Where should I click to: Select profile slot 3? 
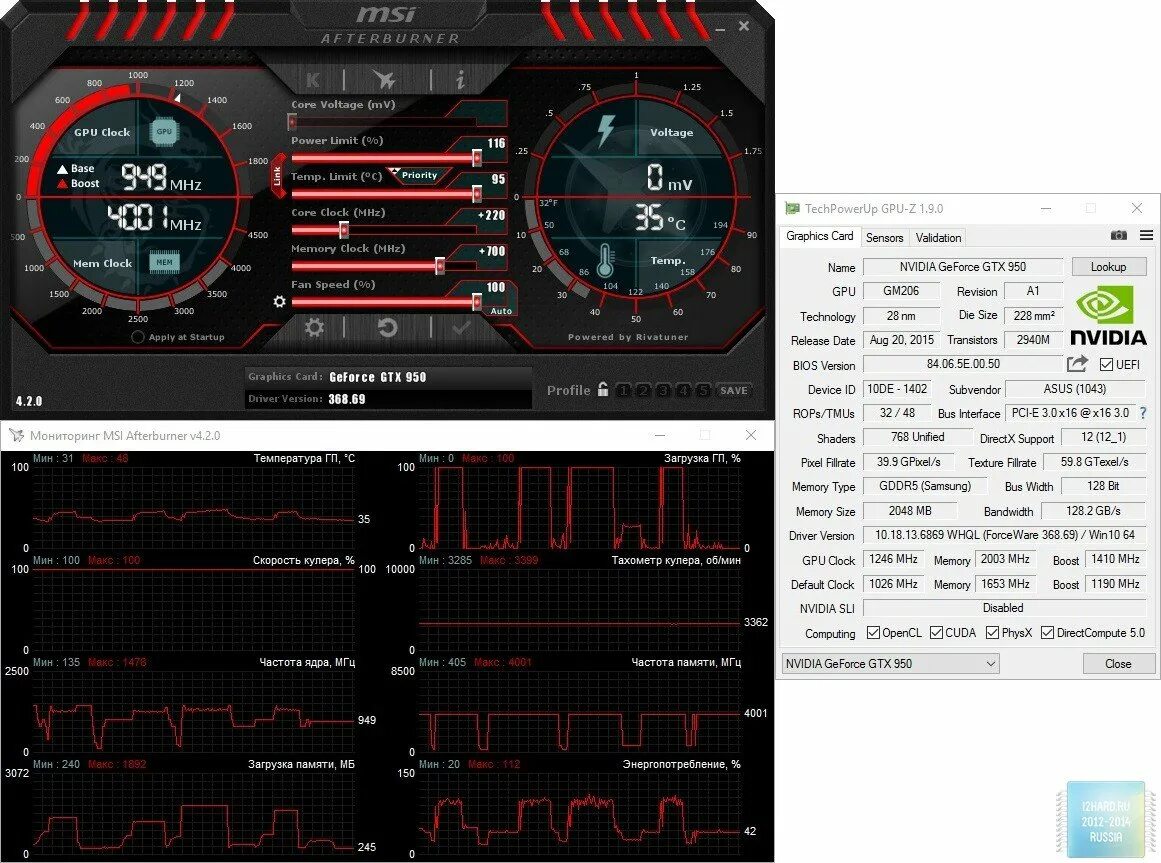click(x=663, y=390)
